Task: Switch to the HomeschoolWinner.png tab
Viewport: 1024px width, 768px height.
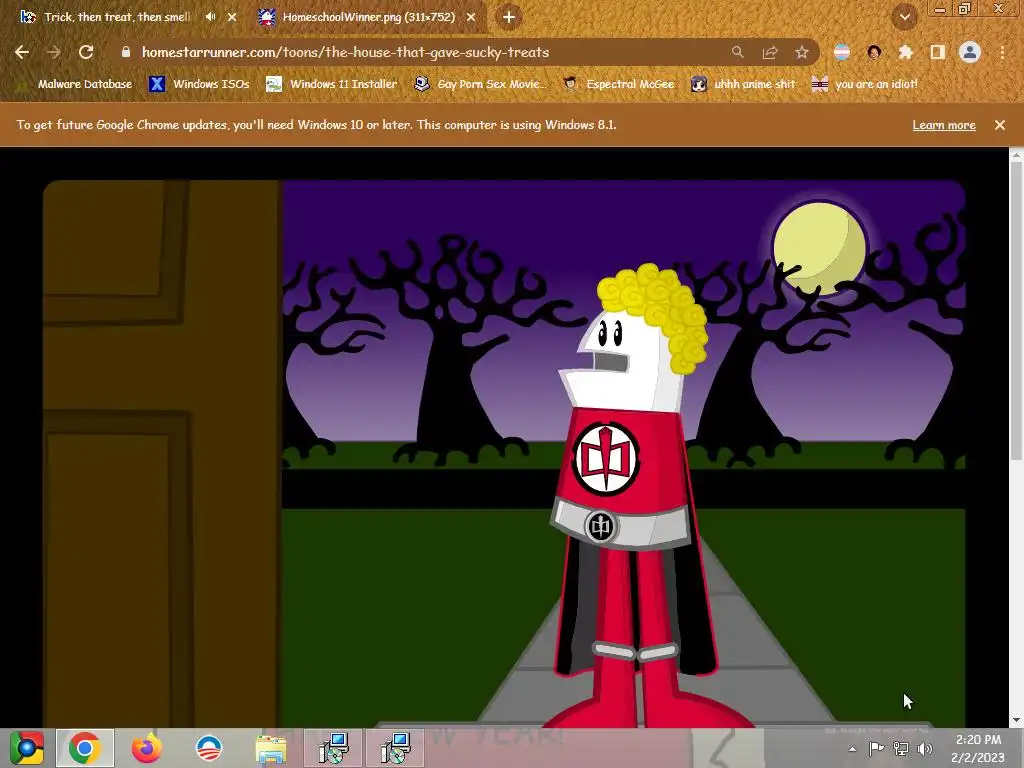Action: [368, 17]
